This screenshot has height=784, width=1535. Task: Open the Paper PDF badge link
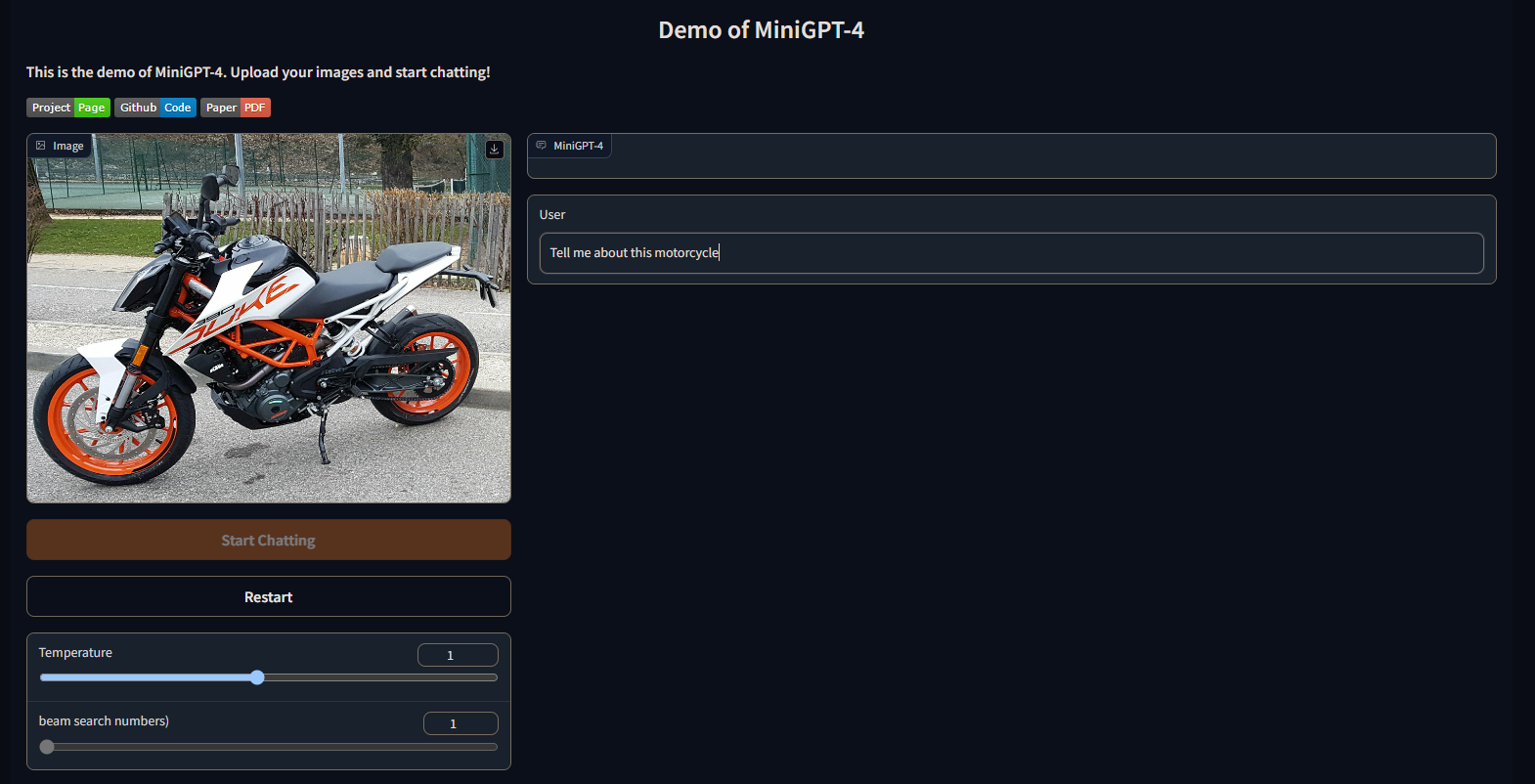pos(236,108)
